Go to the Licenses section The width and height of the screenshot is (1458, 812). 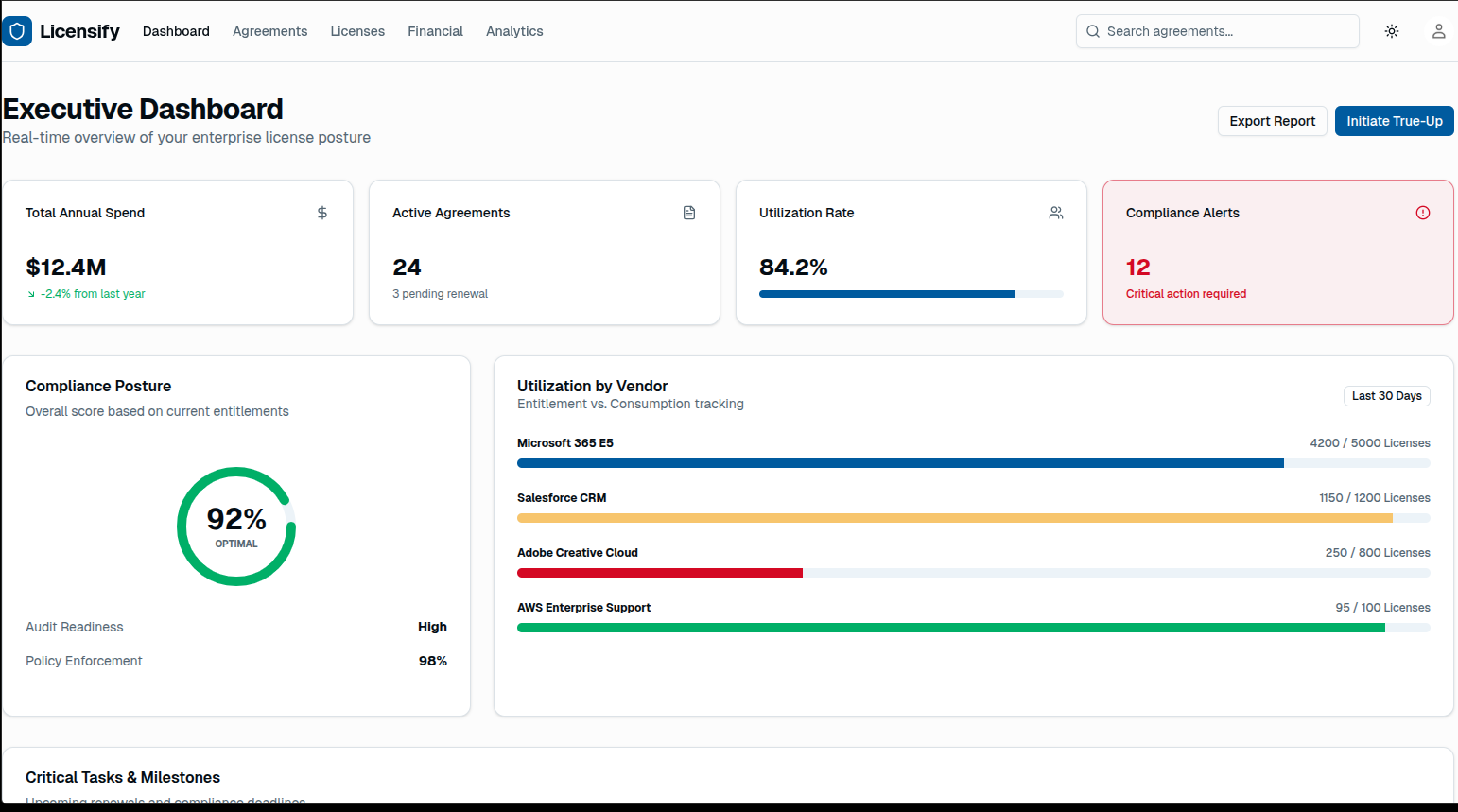point(357,31)
